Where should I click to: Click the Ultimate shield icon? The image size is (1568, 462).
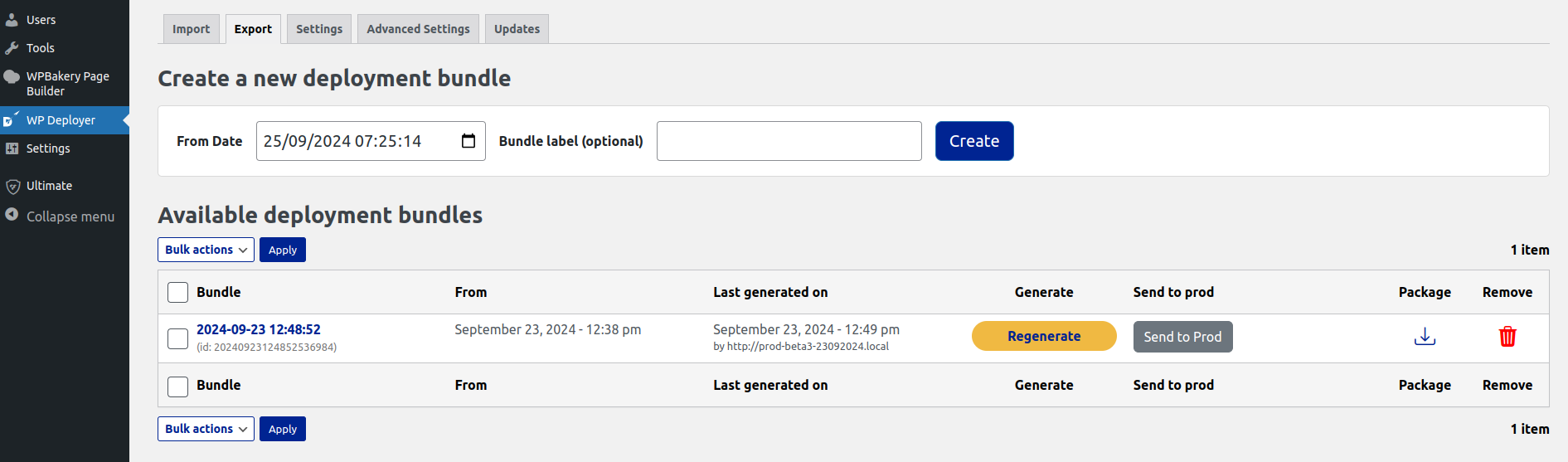pos(12,186)
